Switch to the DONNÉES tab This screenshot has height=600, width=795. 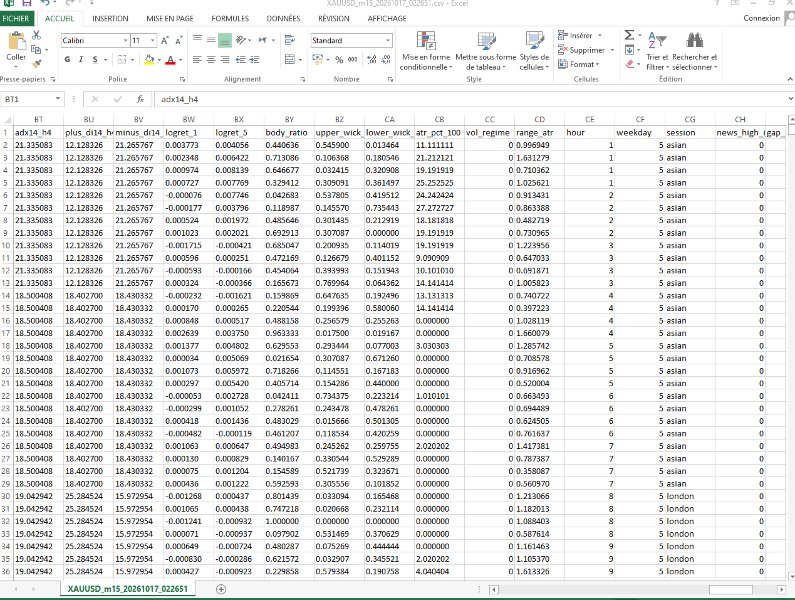[283, 18]
